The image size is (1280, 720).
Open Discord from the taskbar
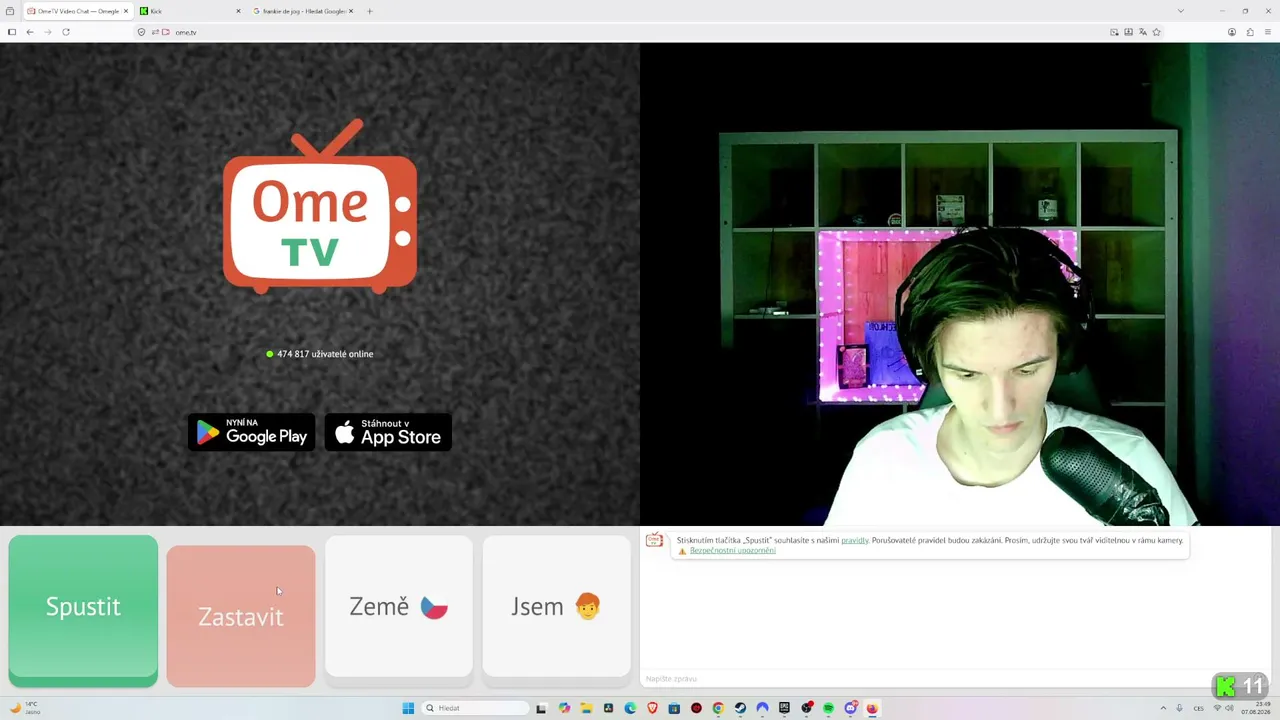850,708
